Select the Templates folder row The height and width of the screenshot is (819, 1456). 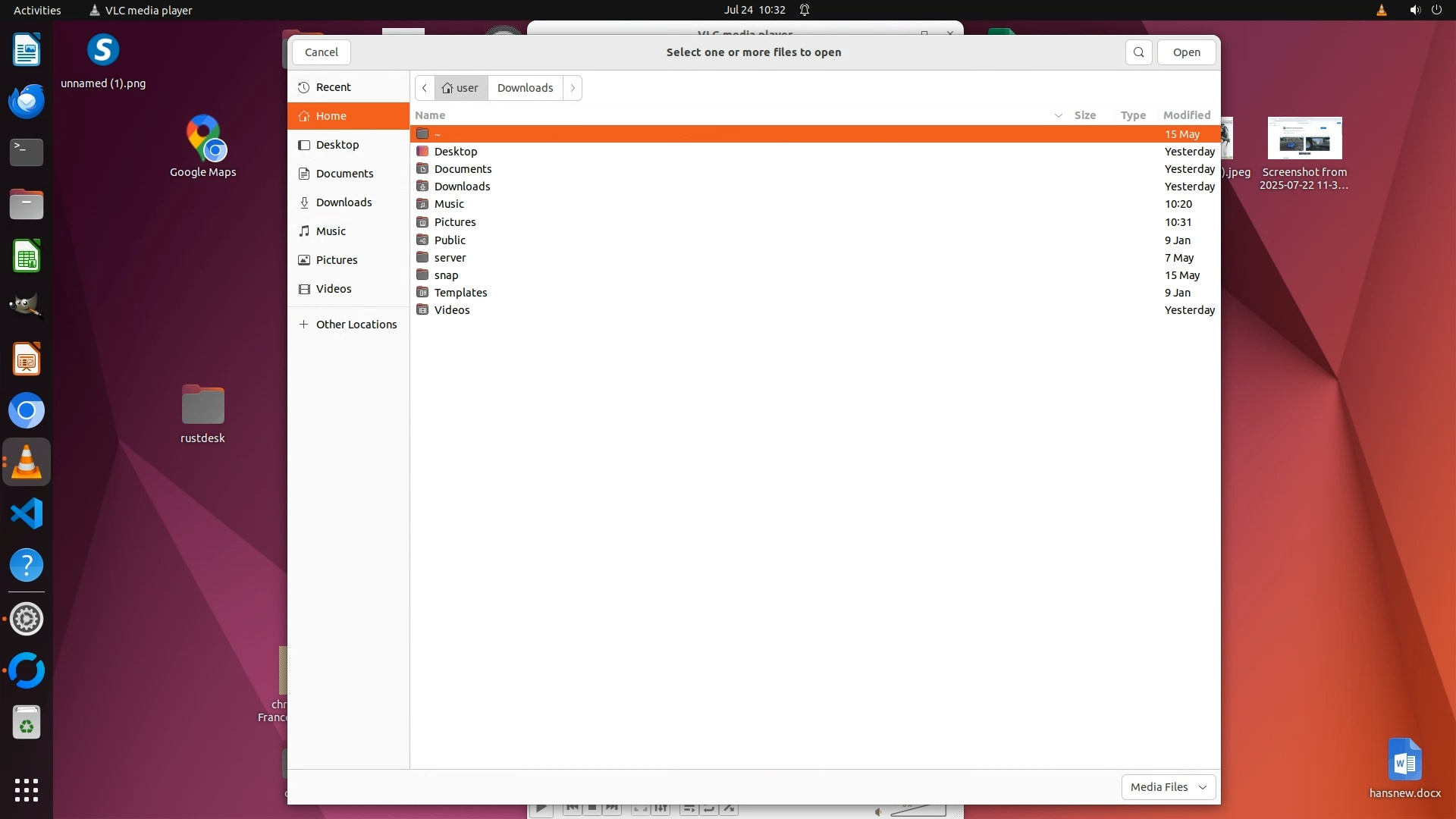[x=460, y=293]
